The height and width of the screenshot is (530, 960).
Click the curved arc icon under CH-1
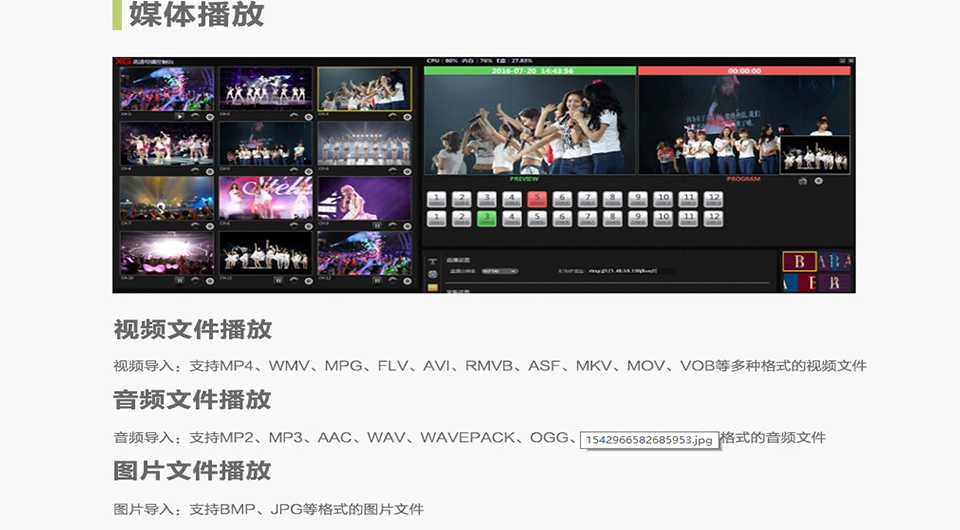tap(195, 116)
